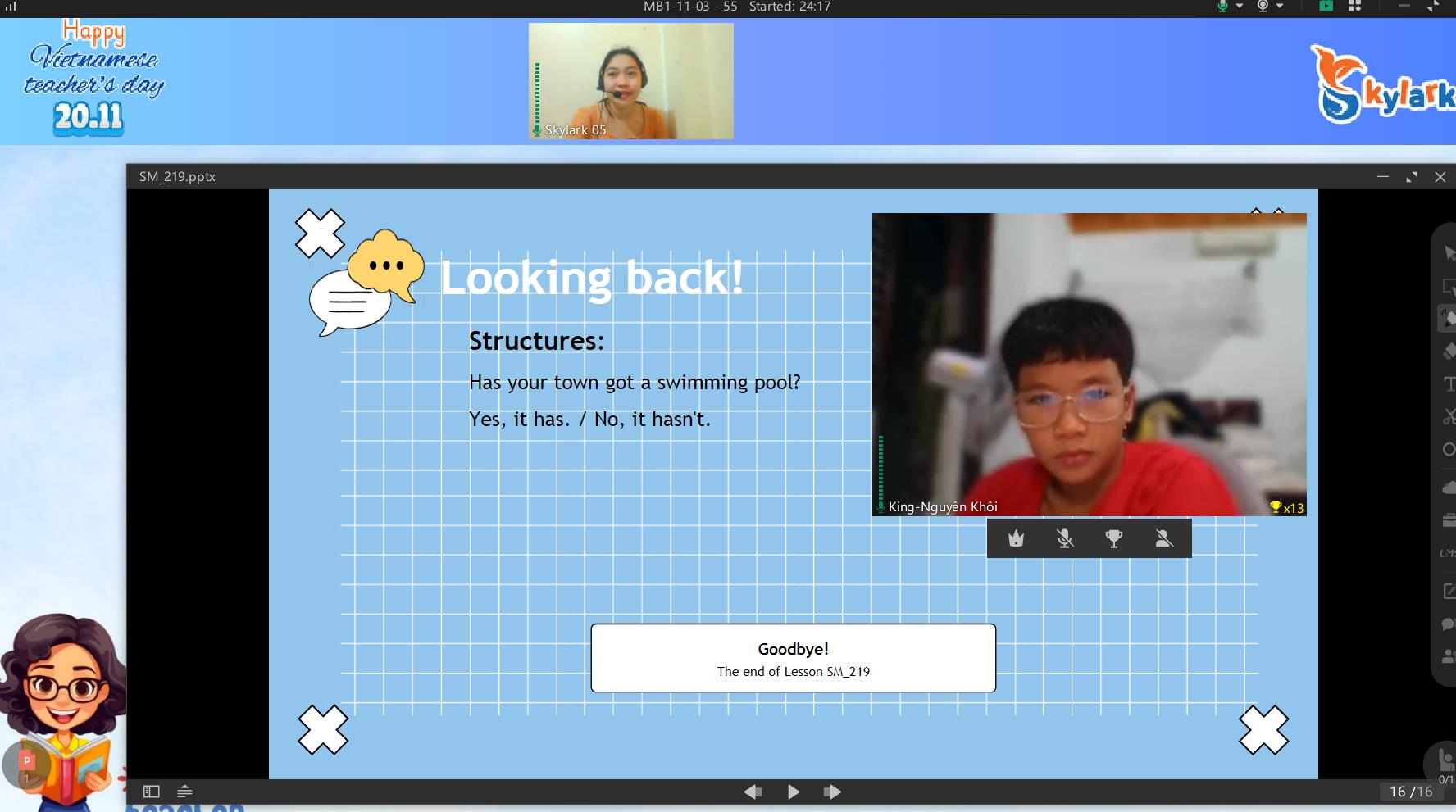Go to the previous slide
Viewport: 1456px width, 812px height.
click(x=753, y=792)
